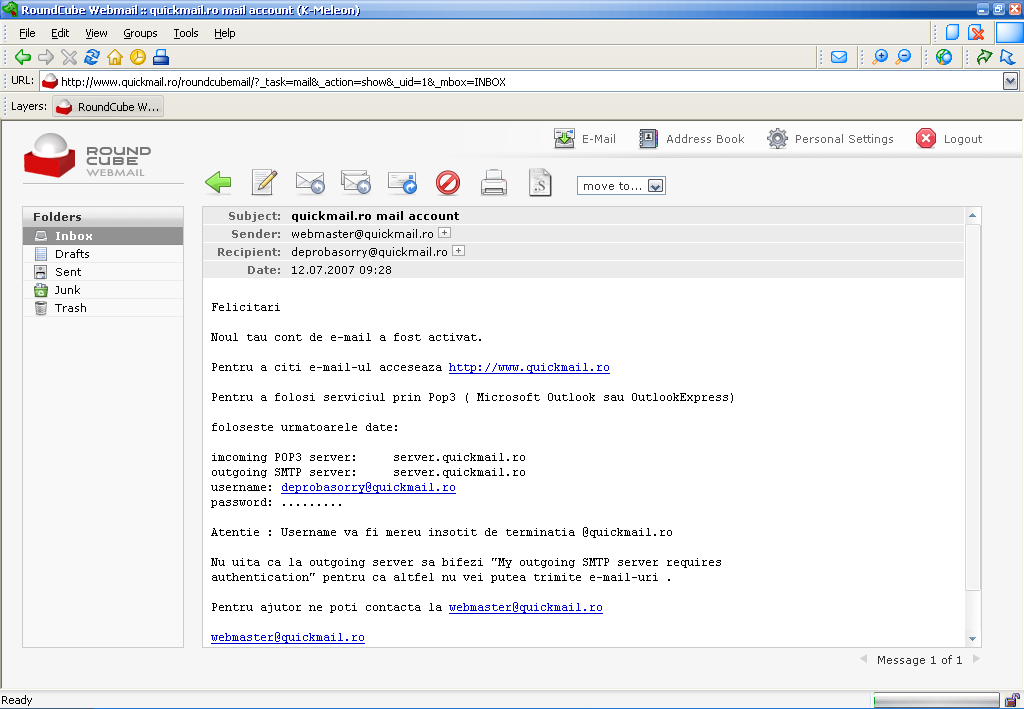Click the browser toolbar Print icon
Screen dimensions: 1024x709
(x=161, y=57)
